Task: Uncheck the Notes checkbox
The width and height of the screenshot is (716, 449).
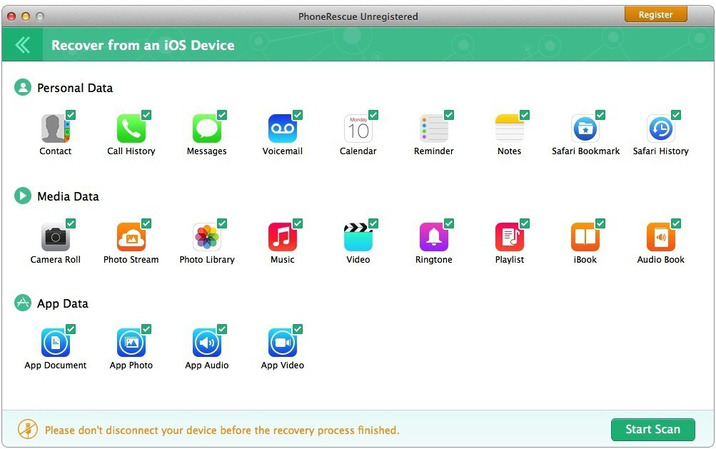Action: pyautogui.click(x=524, y=115)
